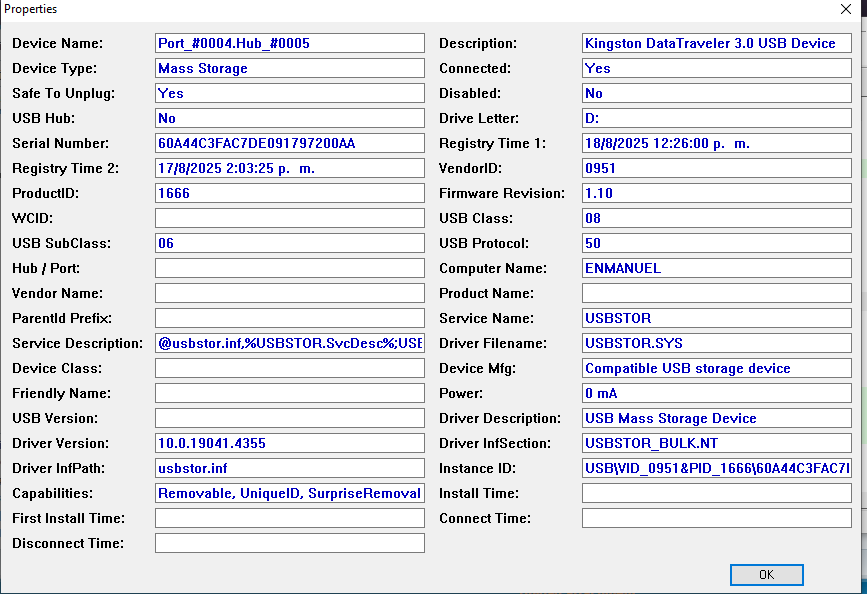Click the Service Name field USBSTOR

(x=717, y=318)
